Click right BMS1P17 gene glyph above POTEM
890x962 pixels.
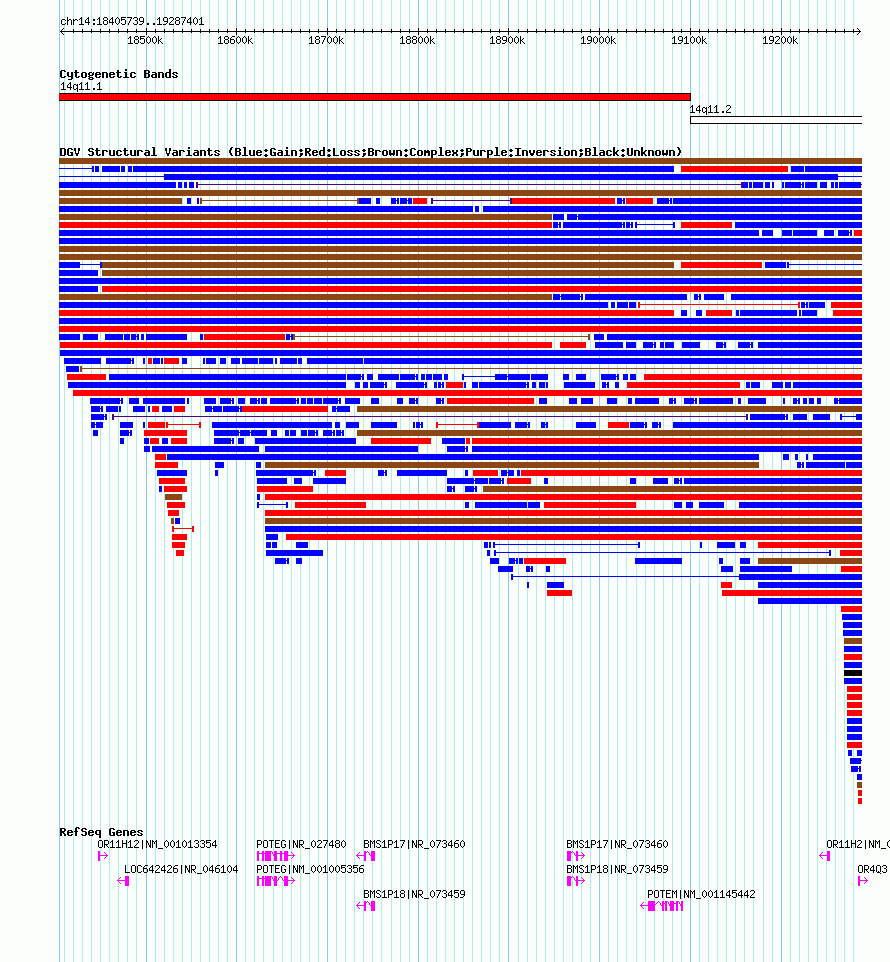(x=575, y=856)
